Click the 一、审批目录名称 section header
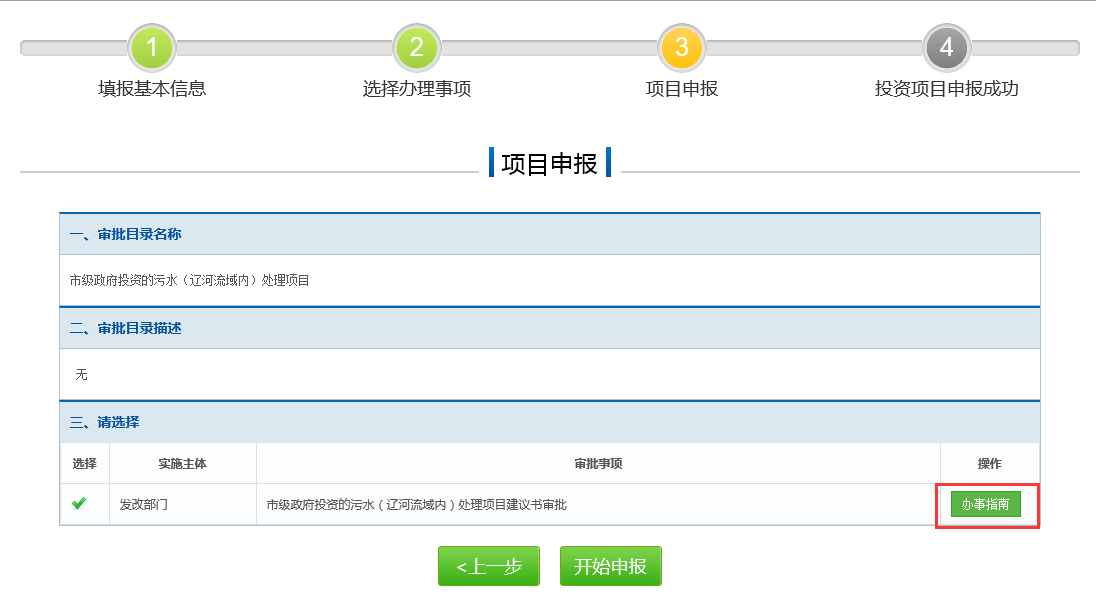 [126, 235]
